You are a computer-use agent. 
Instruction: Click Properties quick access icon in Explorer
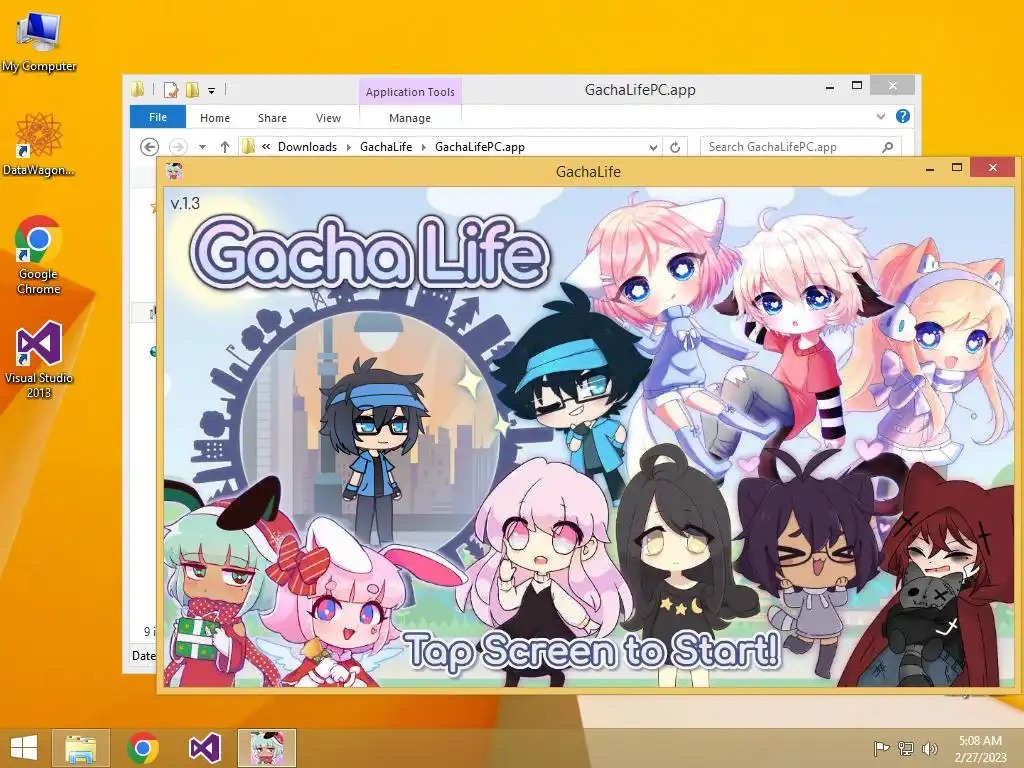pos(171,90)
